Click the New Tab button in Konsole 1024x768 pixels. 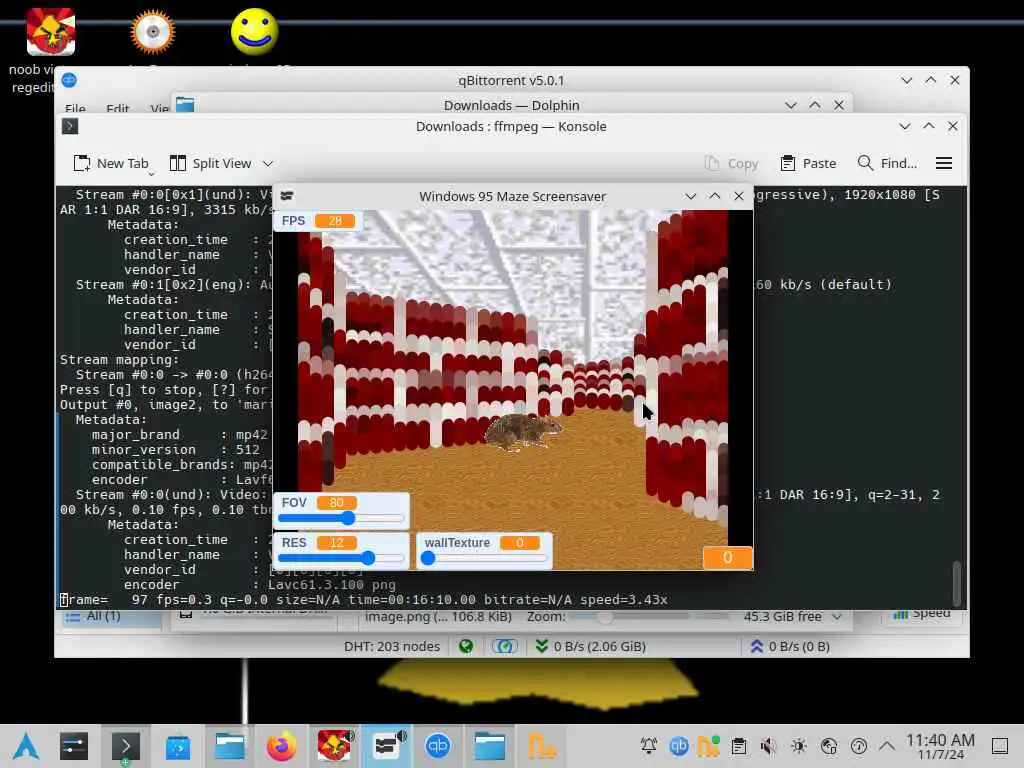tap(112, 163)
